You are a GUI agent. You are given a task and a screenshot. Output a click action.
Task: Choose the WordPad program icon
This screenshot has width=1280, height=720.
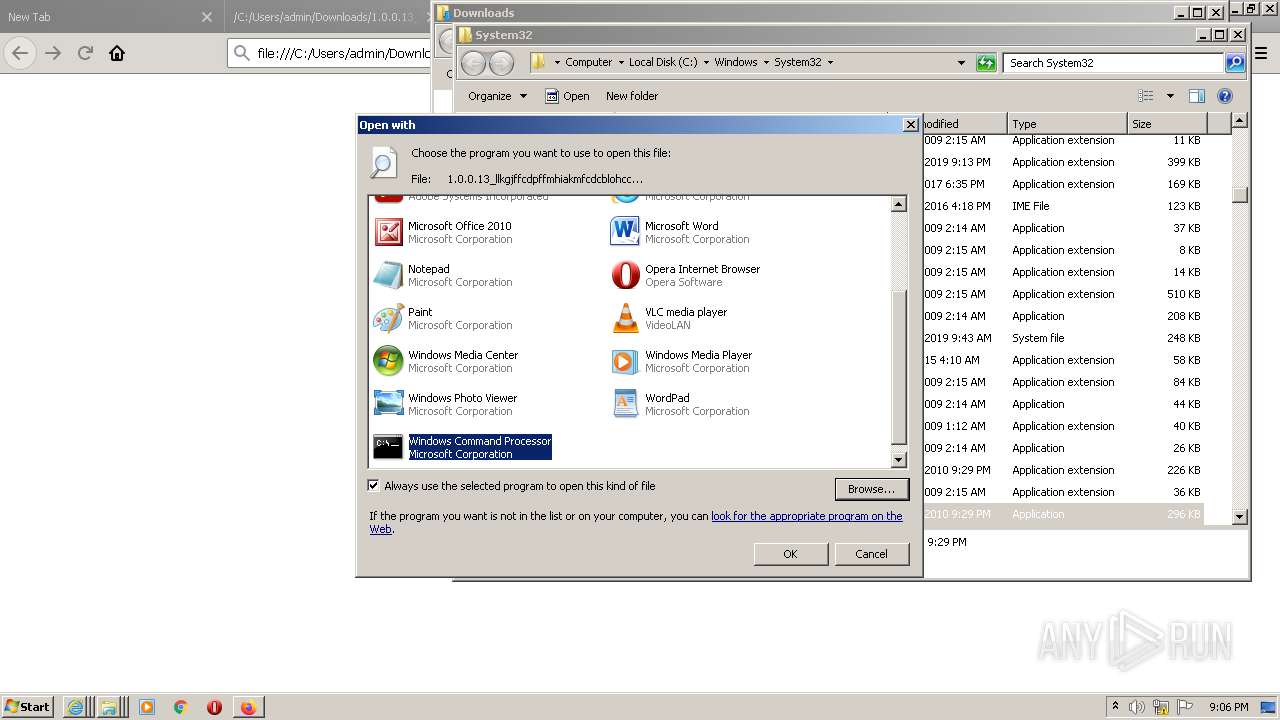(x=625, y=404)
